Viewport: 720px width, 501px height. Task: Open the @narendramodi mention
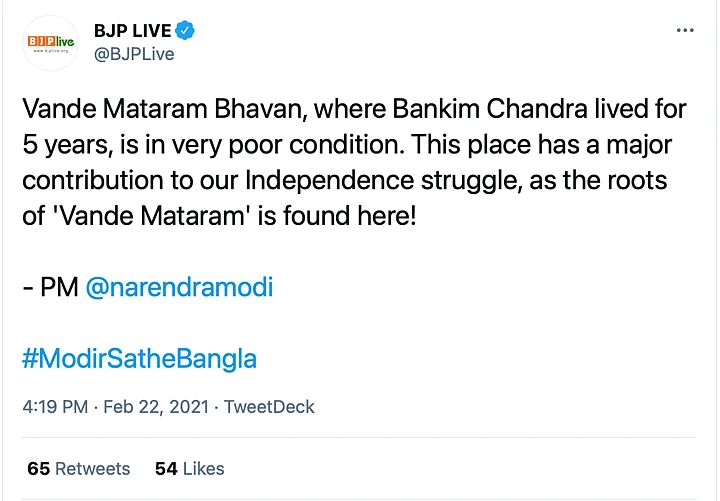(179, 288)
